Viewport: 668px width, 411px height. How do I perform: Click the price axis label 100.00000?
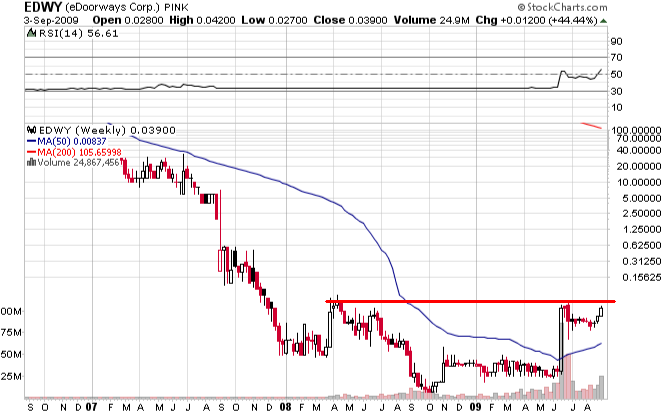click(636, 130)
